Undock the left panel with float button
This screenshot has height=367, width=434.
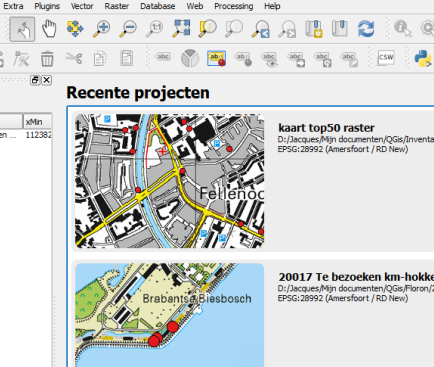coord(35,80)
